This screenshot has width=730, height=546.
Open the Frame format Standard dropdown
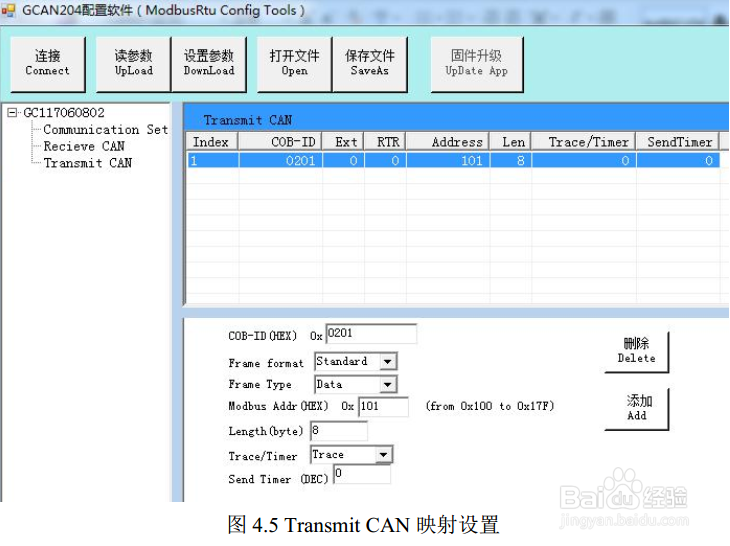click(x=387, y=361)
